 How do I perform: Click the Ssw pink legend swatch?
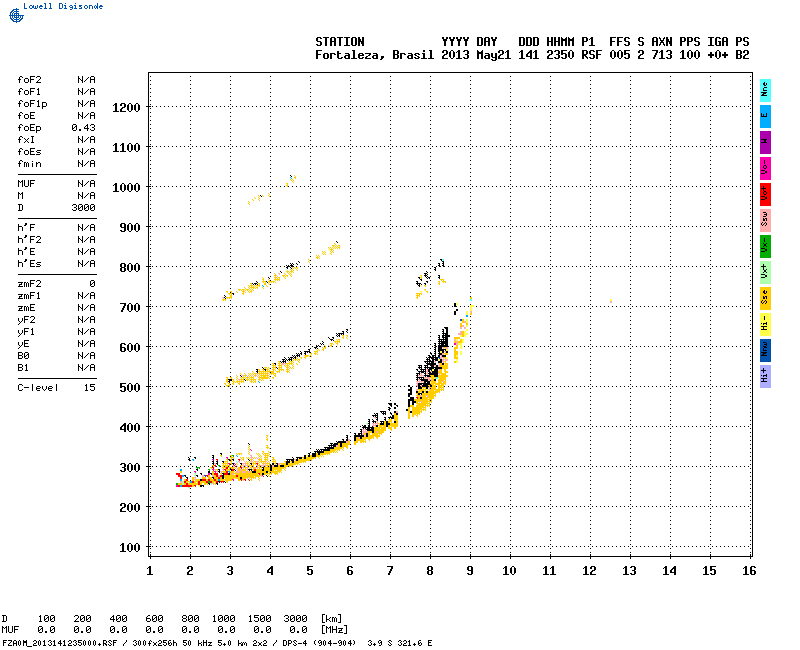click(765, 220)
